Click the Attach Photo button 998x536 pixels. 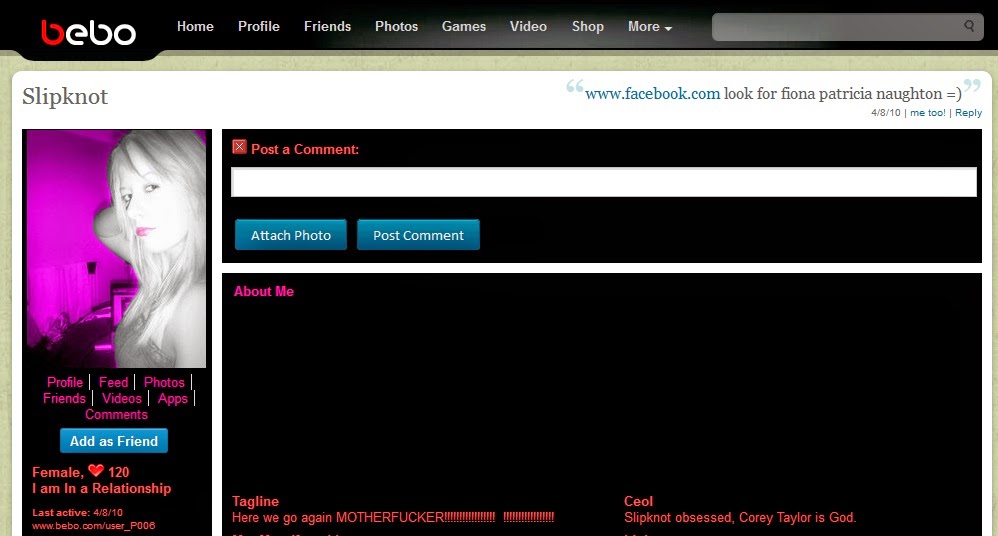pos(291,235)
